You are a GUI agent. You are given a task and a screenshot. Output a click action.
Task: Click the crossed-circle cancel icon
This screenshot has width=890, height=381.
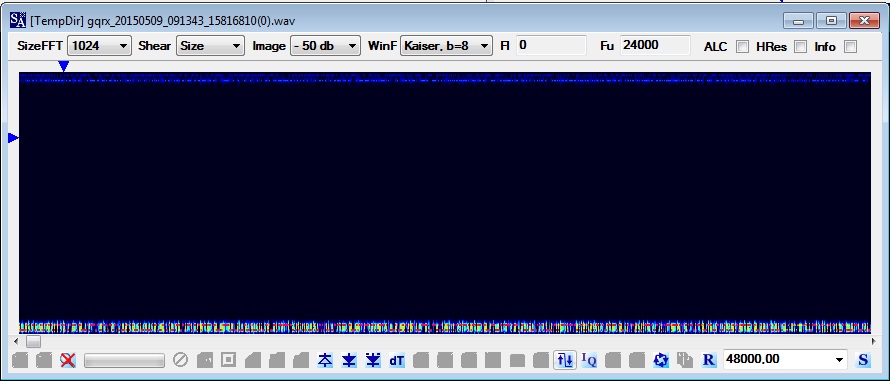coord(180,359)
